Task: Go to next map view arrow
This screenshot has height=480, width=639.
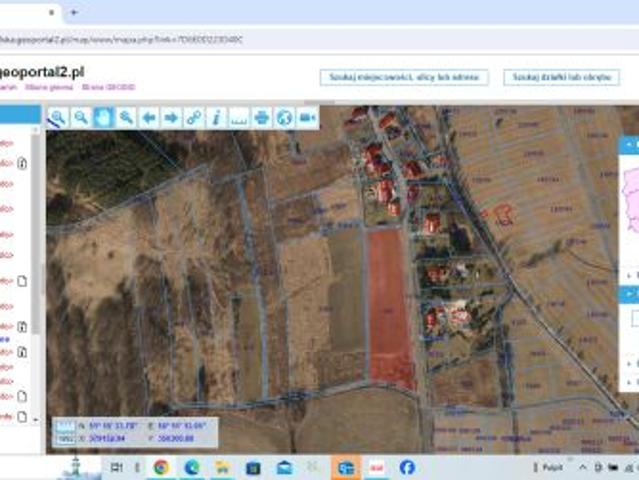Action: [171, 118]
